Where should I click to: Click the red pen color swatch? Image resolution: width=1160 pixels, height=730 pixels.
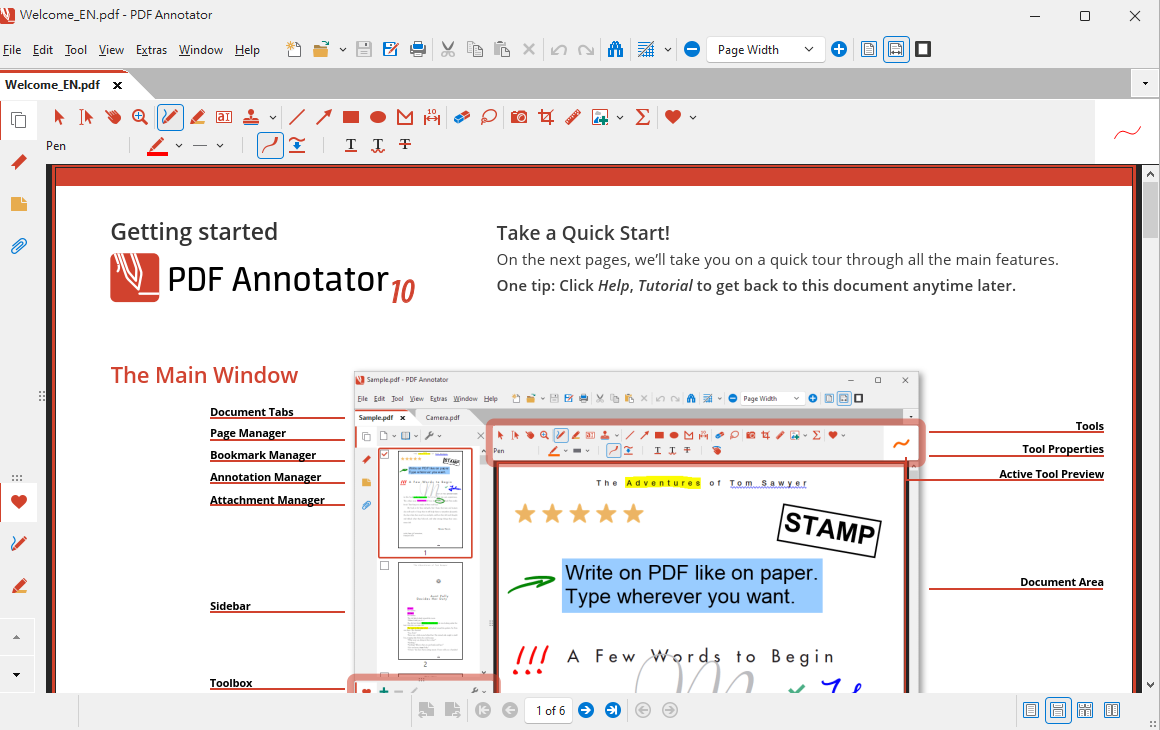[157, 146]
